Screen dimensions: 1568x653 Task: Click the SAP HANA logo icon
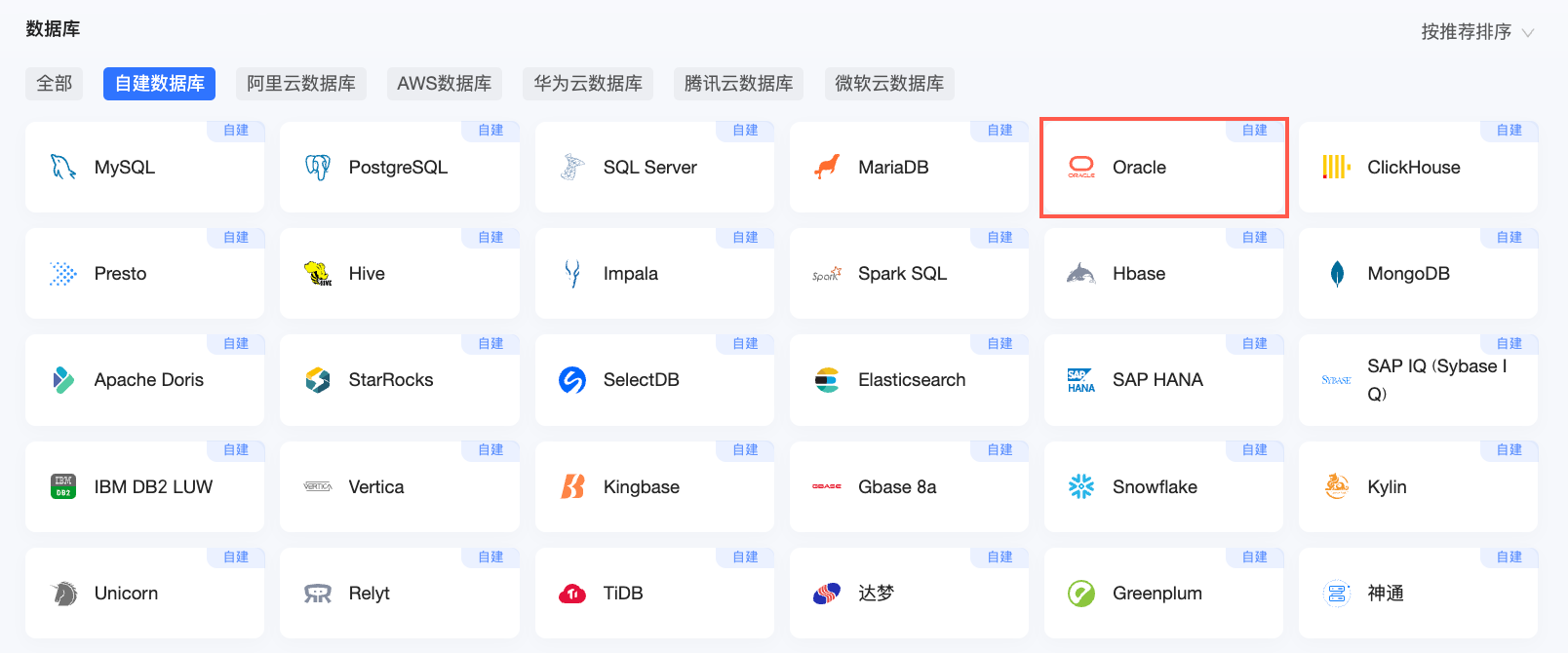(x=1081, y=380)
